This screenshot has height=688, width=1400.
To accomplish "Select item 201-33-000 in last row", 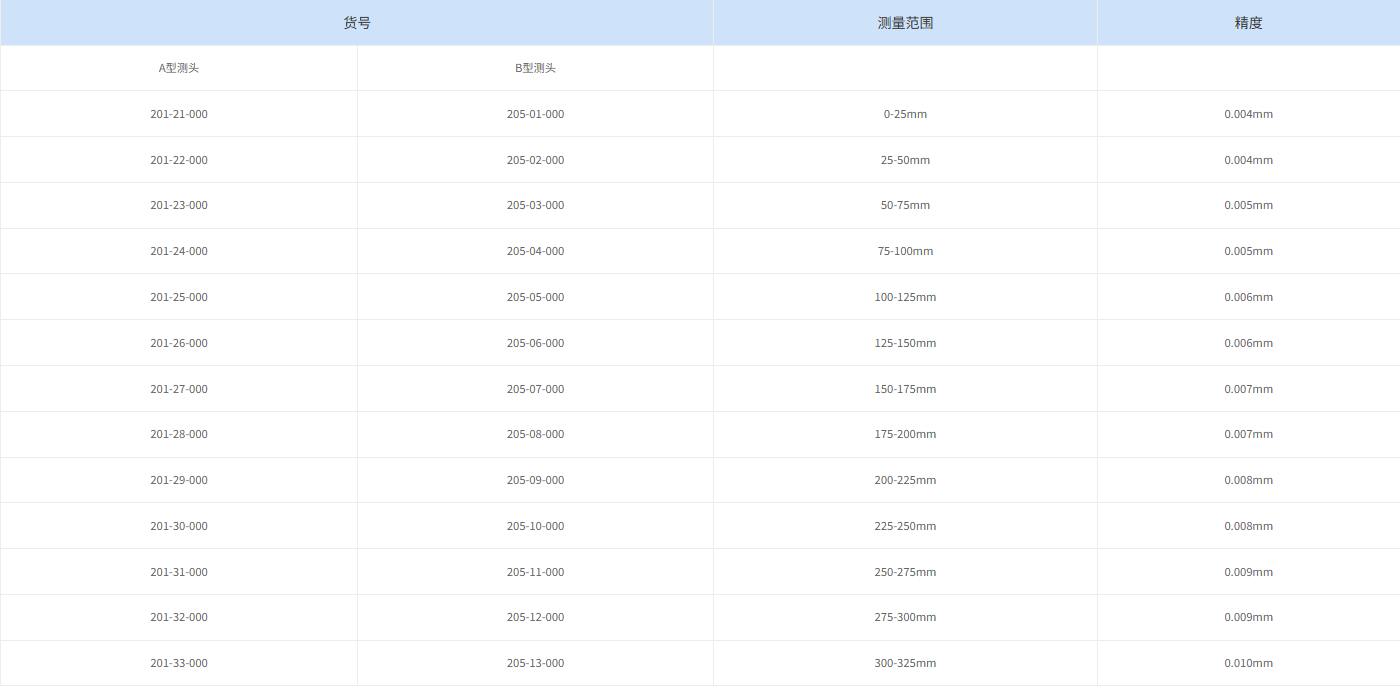I will pyautogui.click(x=179, y=662).
